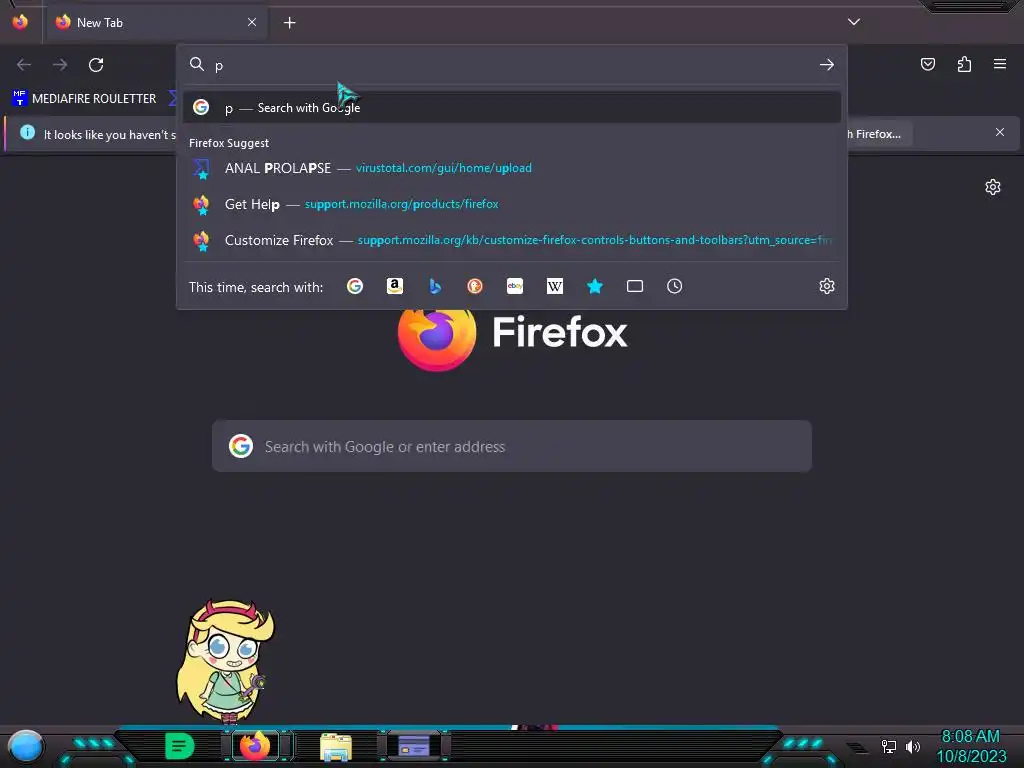The width and height of the screenshot is (1024, 768).
Task: Click info icon on notification bar
Action: pos(27,133)
